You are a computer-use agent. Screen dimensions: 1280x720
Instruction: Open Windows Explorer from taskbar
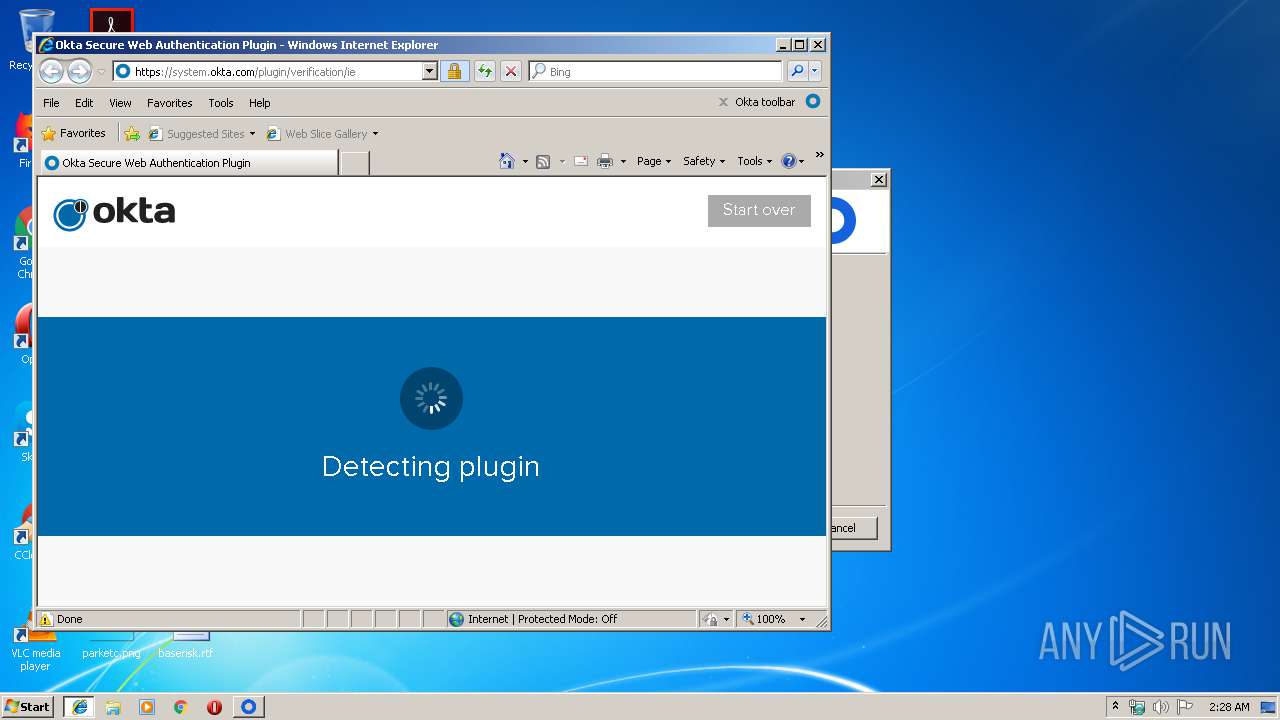click(x=113, y=707)
